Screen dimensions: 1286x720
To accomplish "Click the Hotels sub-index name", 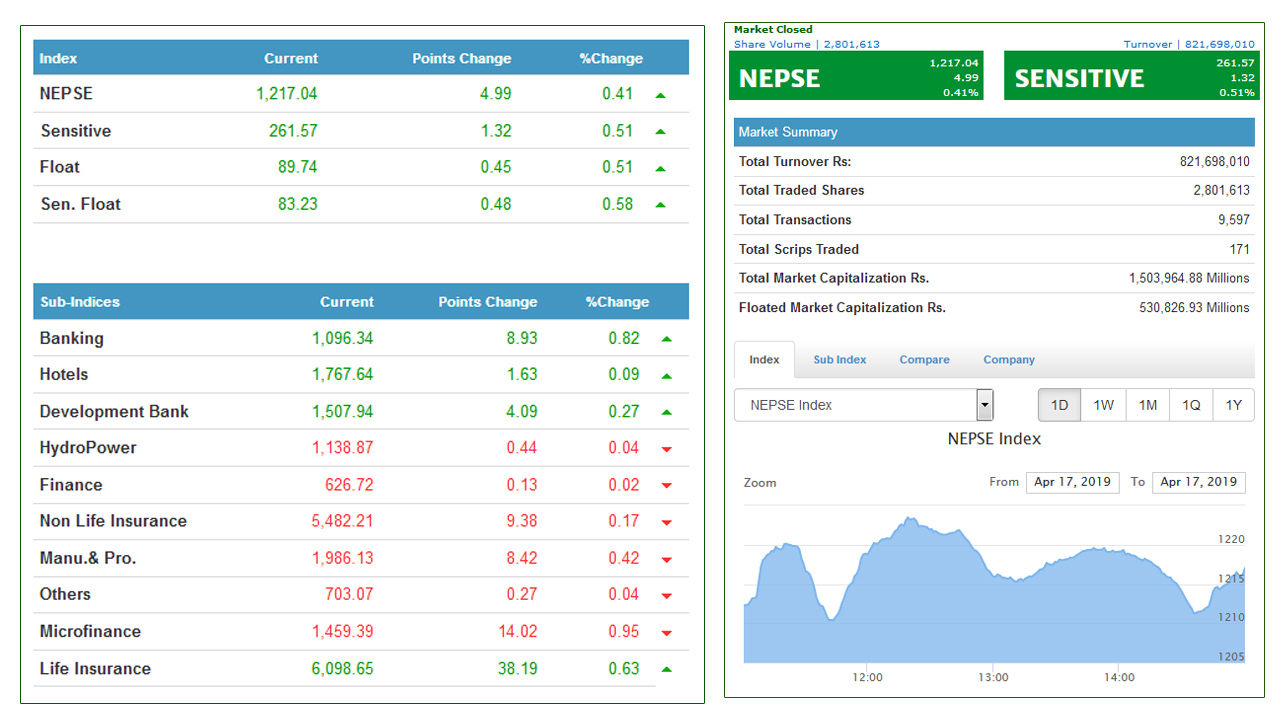I will pos(64,374).
